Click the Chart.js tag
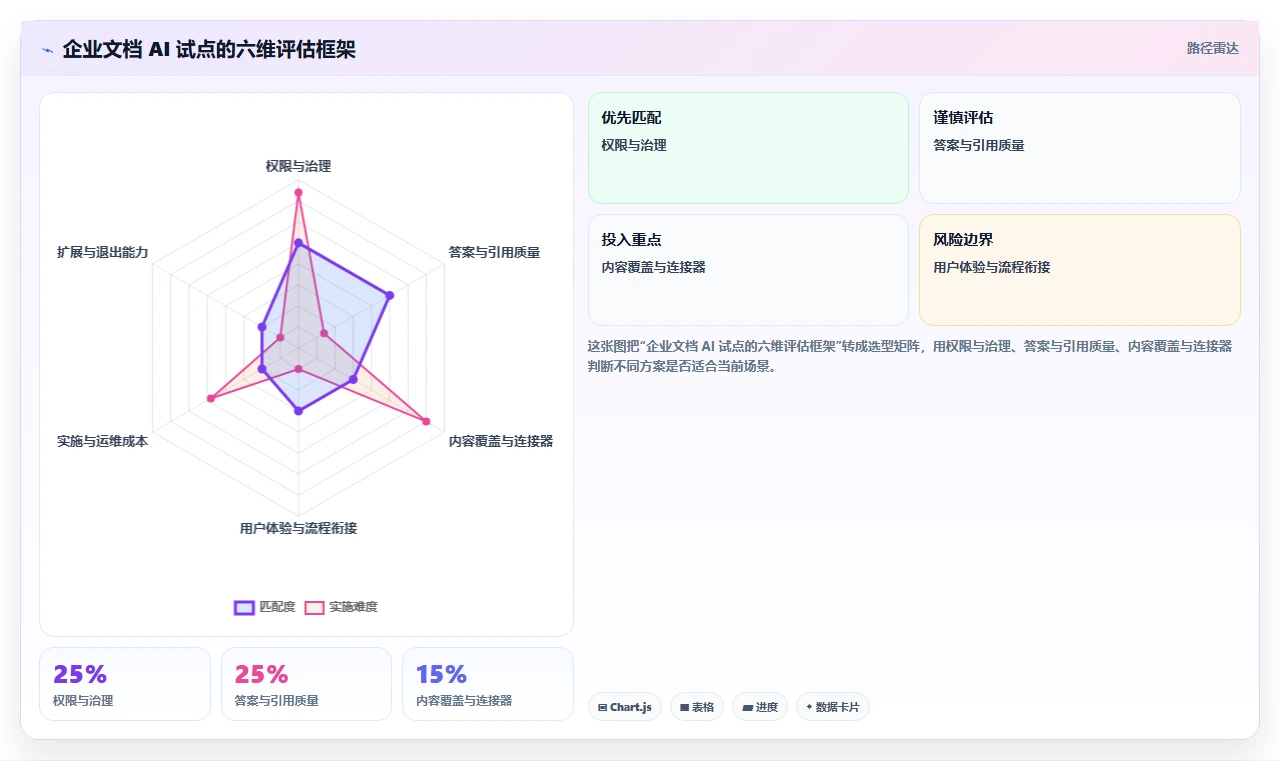 coord(625,707)
